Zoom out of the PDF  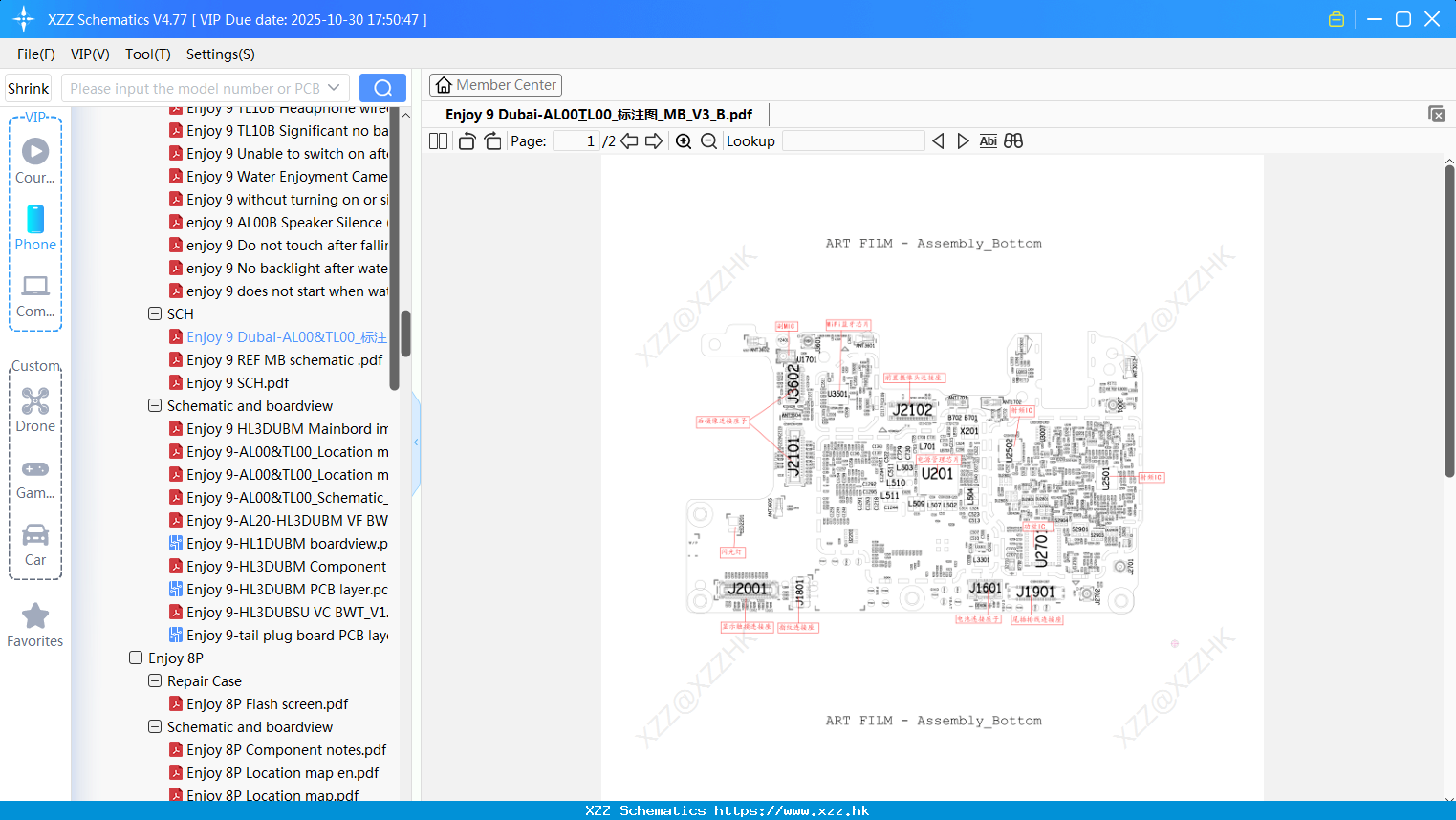tap(708, 141)
